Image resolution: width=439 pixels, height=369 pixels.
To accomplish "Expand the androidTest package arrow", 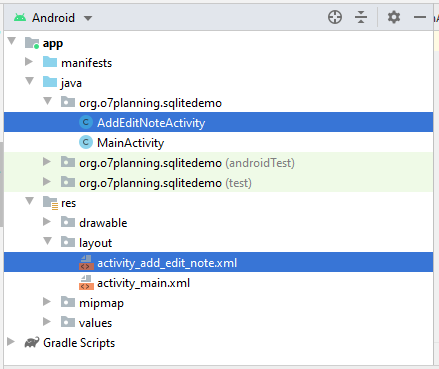I will (x=47, y=162).
